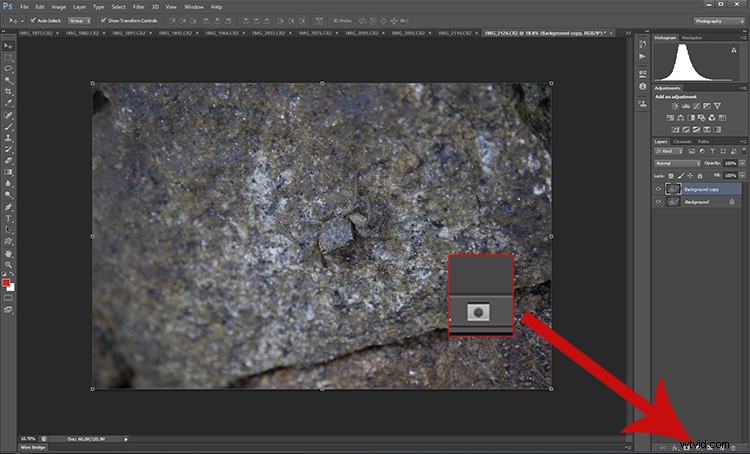Screen dimensions: 750x454
Task: Add a Vibrance adjustment
Action: [x=717, y=106]
